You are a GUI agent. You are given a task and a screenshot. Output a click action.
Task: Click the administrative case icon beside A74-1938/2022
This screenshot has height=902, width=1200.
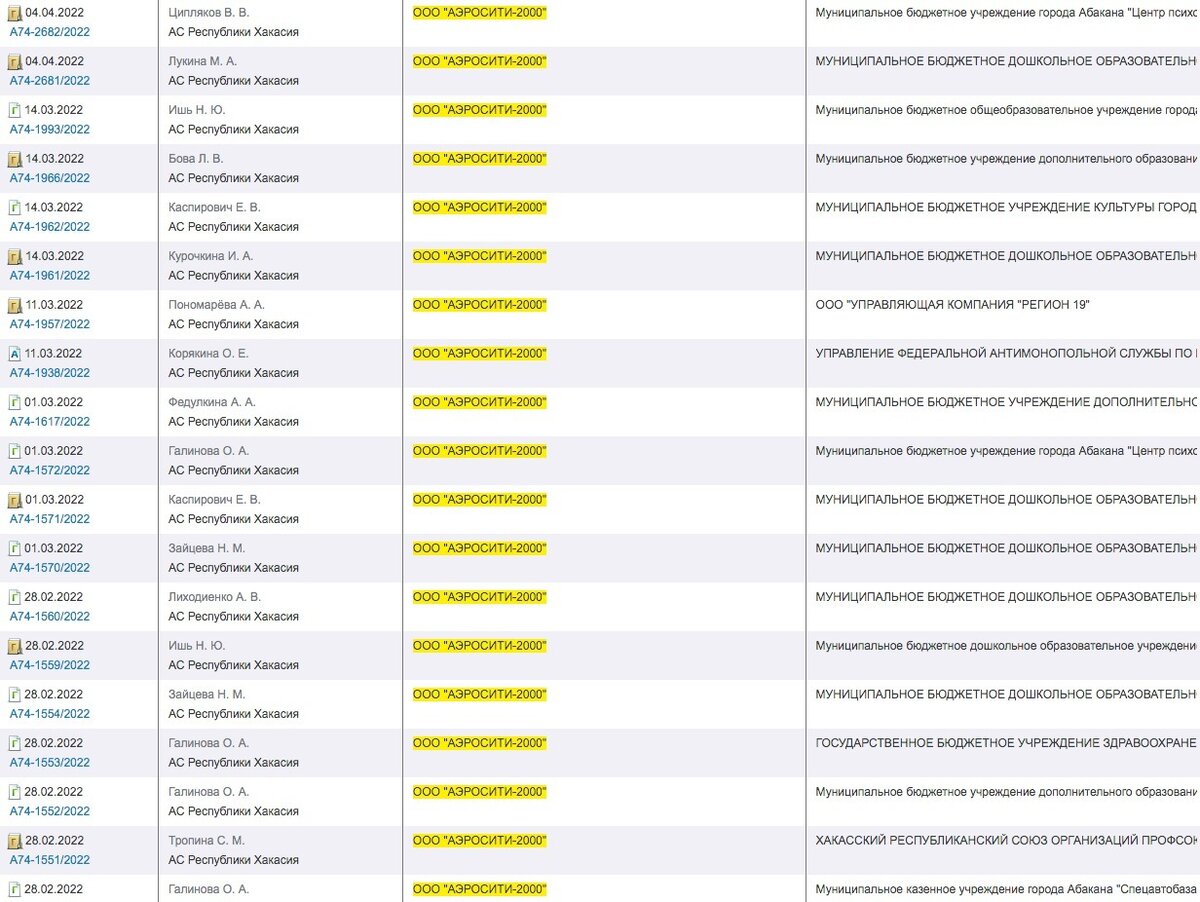15,354
